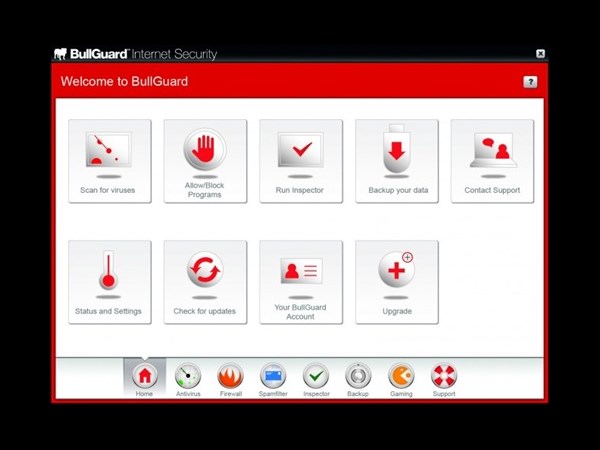Go to the Spamfilter tab

(x=273, y=378)
